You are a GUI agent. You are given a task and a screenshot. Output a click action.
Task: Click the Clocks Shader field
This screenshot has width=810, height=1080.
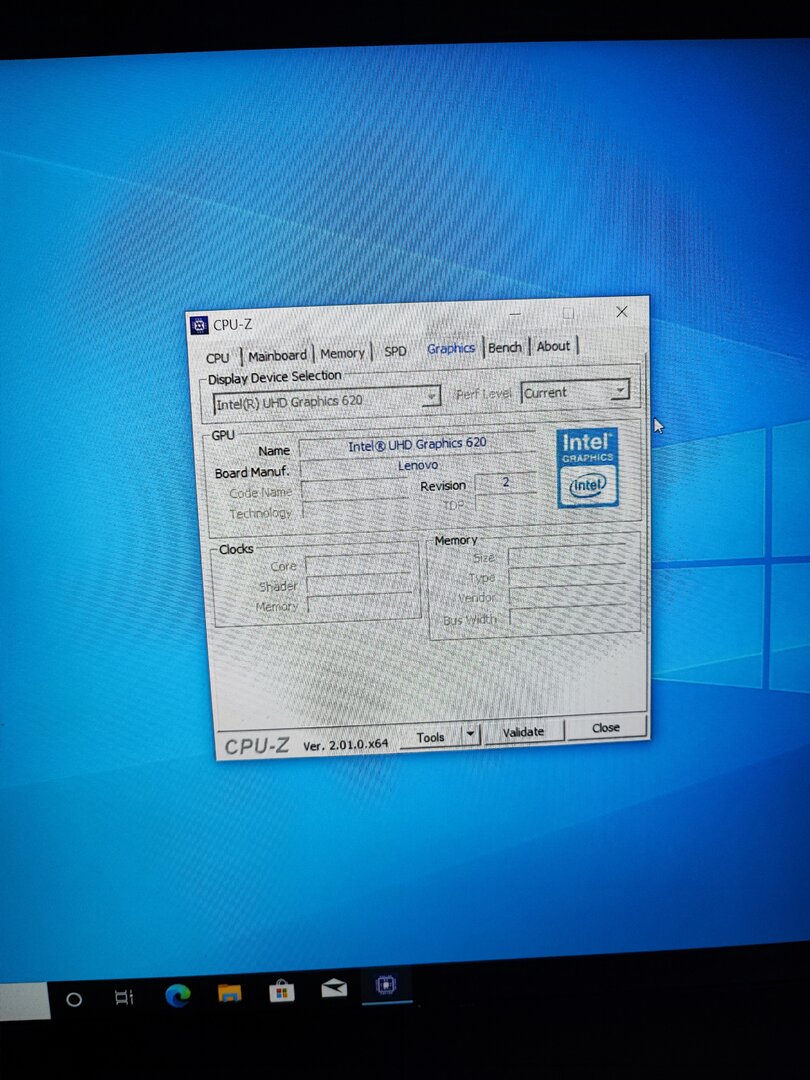[359, 584]
